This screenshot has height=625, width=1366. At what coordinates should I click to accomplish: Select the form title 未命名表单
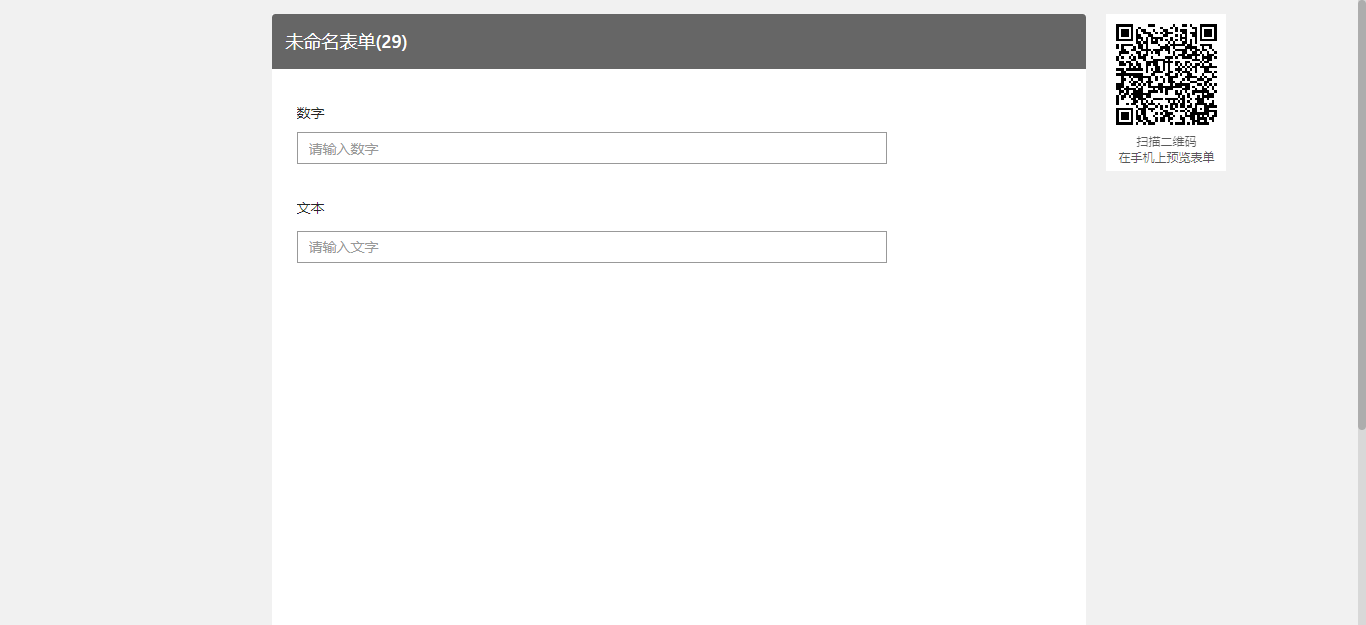(x=330, y=42)
